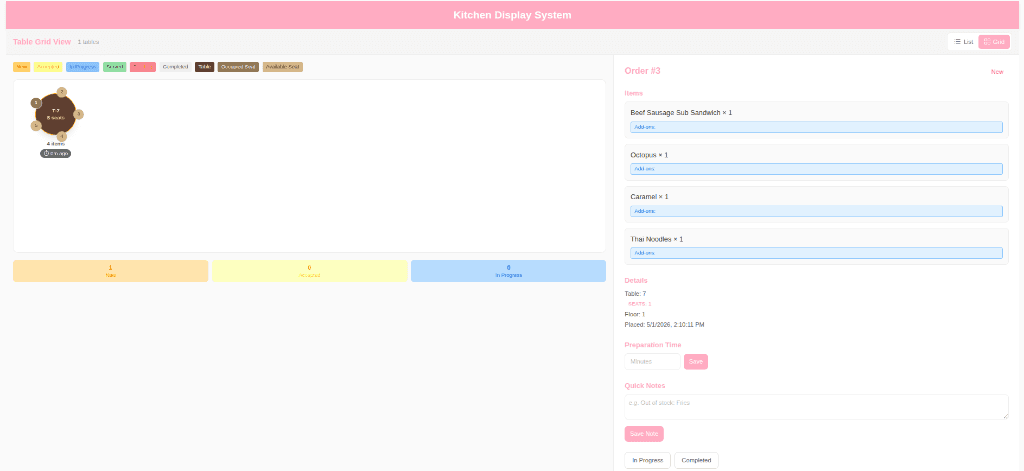The width and height of the screenshot is (1024, 471).
Task: Click the Save Note button
Action: point(644,434)
